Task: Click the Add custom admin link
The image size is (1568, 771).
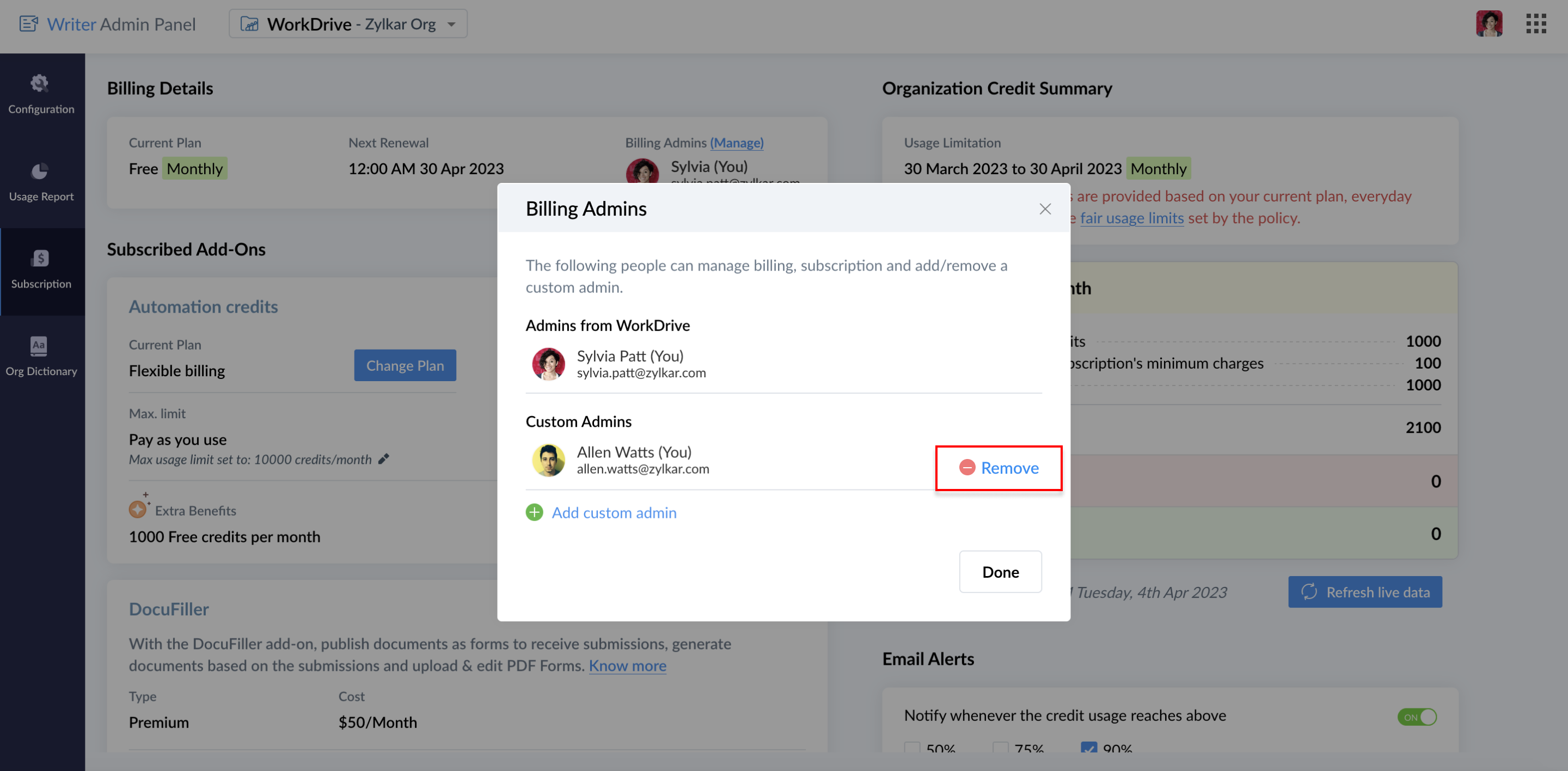Action: [614, 513]
